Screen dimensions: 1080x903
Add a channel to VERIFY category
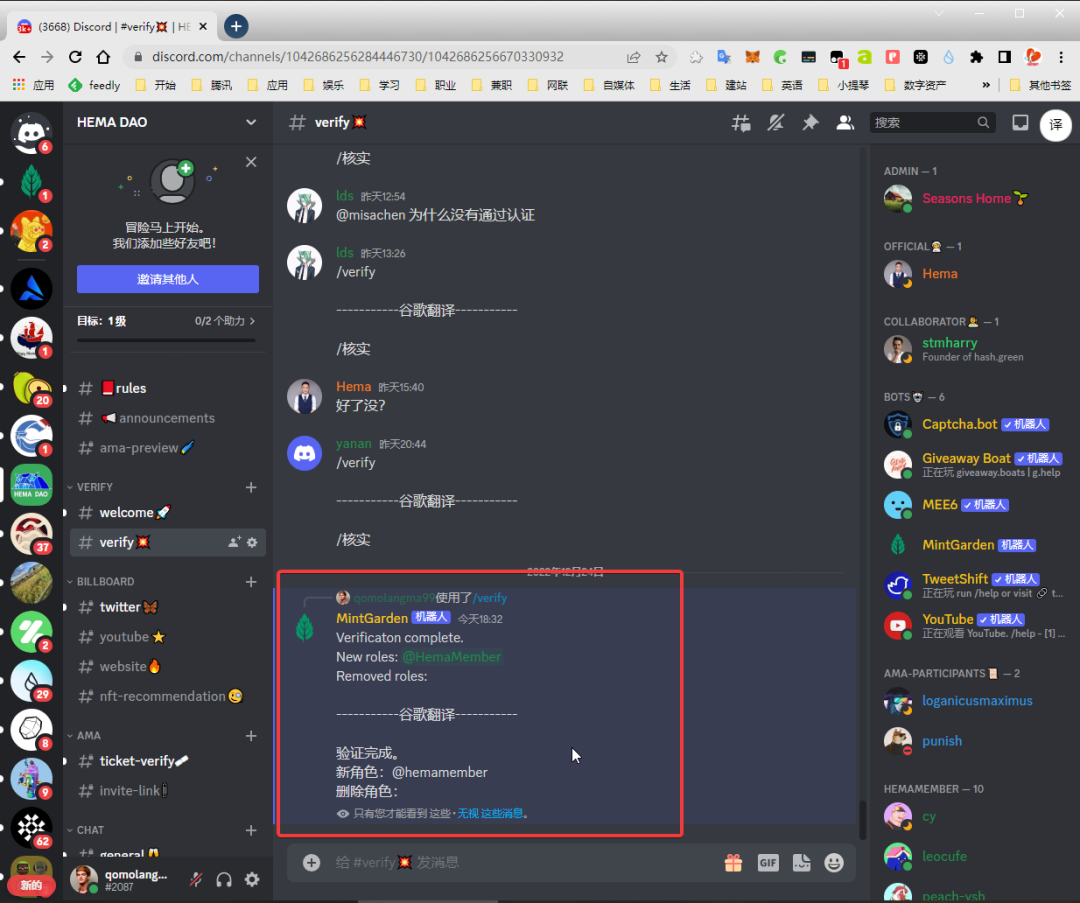251,487
